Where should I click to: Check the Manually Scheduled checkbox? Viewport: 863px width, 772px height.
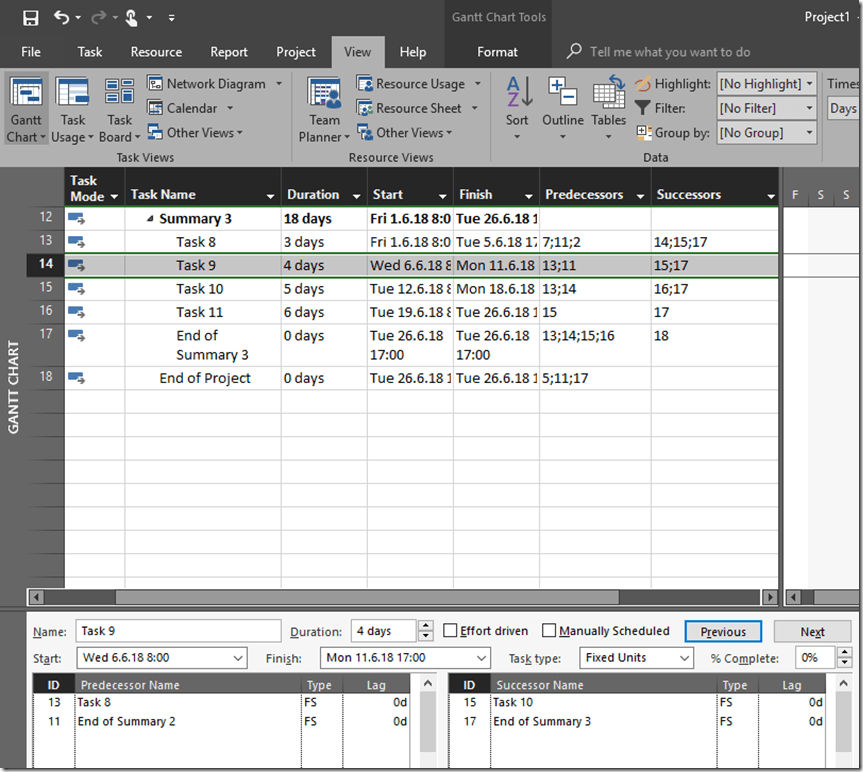click(549, 631)
